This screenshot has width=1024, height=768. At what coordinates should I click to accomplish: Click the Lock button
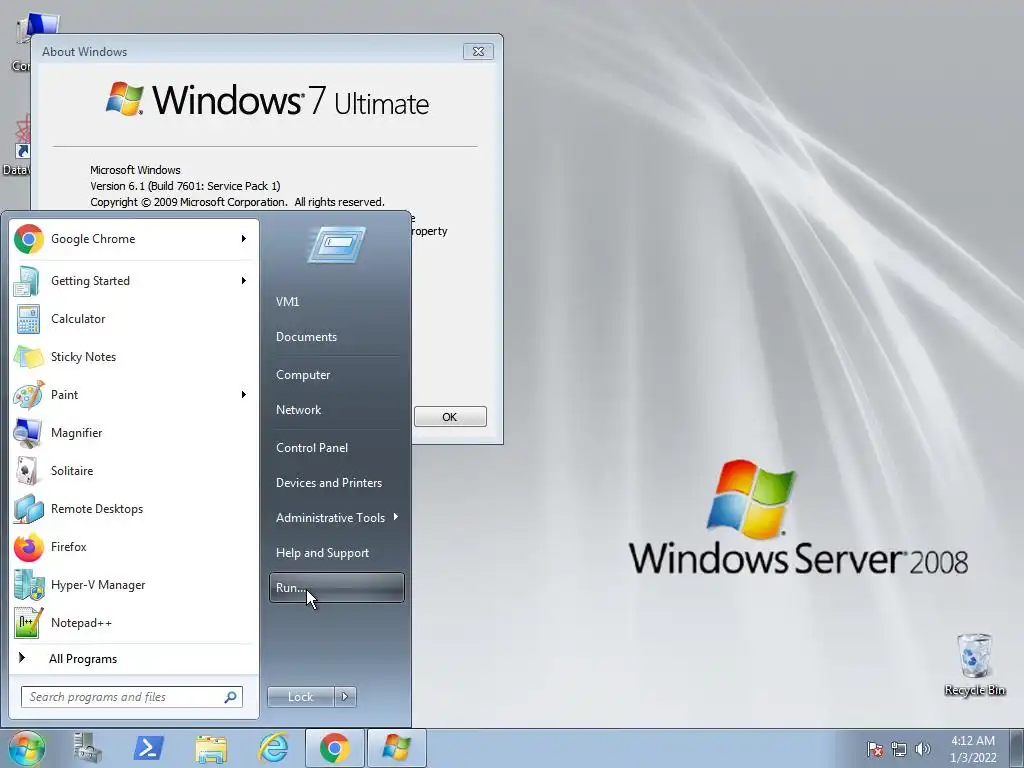click(301, 697)
